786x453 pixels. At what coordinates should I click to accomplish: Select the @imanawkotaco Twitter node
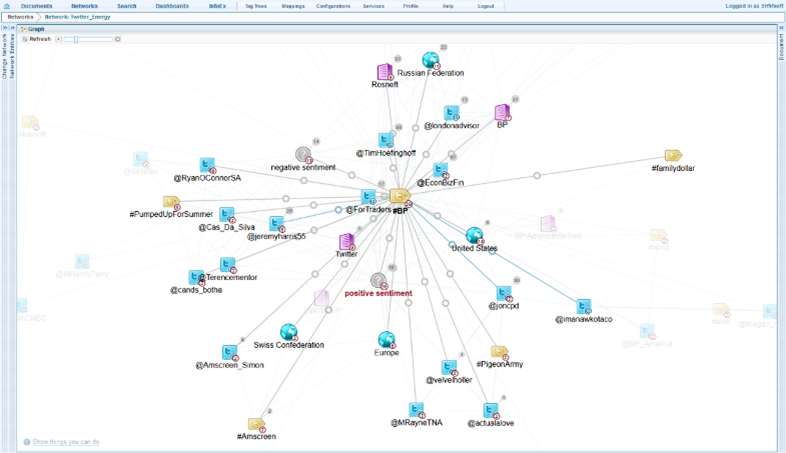(583, 307)
